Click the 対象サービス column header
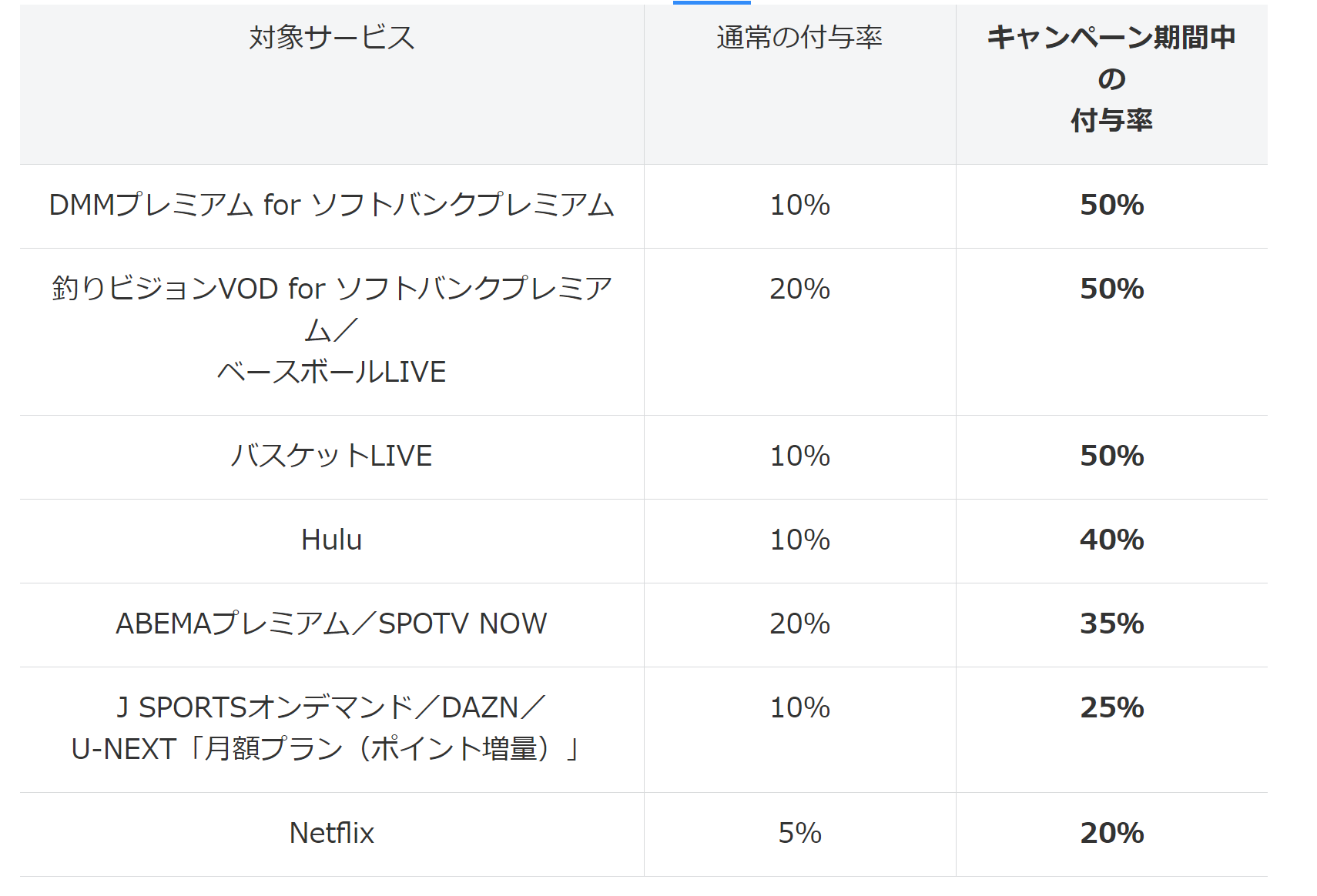The width and height of the screenshot is (1317, 896). [x=331, y=38]
